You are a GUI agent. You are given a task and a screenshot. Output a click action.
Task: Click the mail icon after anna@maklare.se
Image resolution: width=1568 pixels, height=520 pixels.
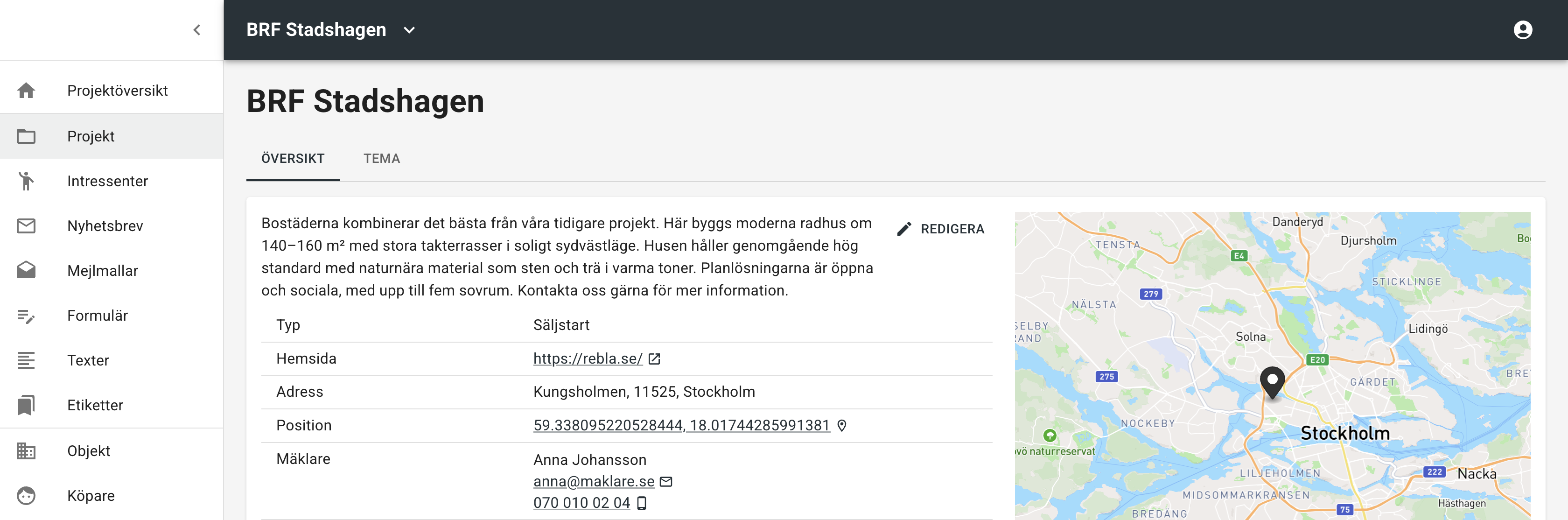(666, 482)
